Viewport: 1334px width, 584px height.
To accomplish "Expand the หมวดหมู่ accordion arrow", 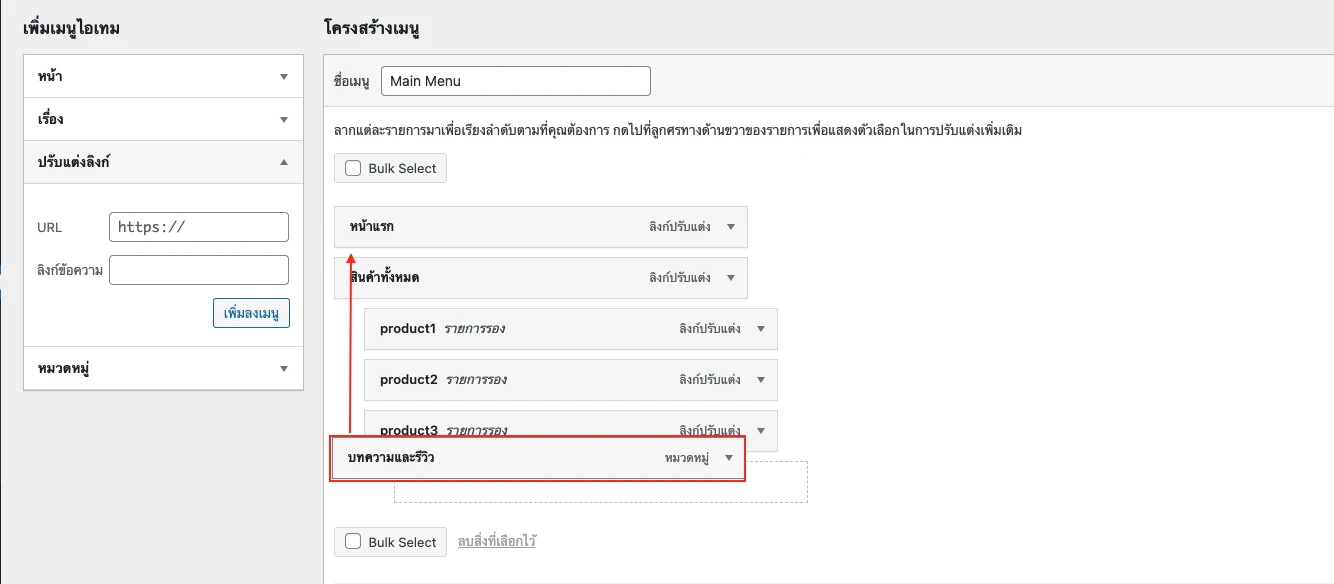I will (x=284, y=369).
